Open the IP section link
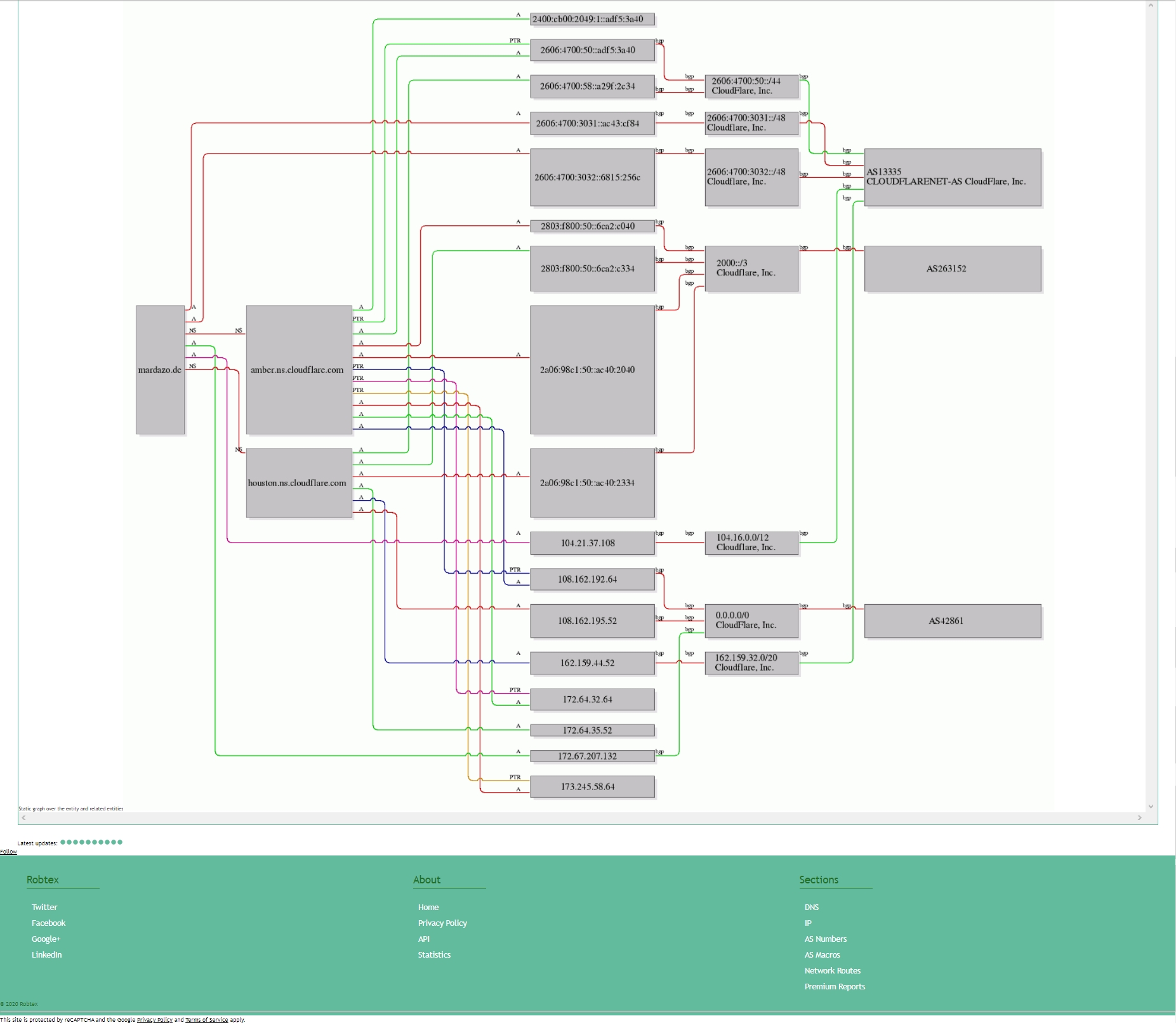The image size is (1176, 1023). (808, 923)
